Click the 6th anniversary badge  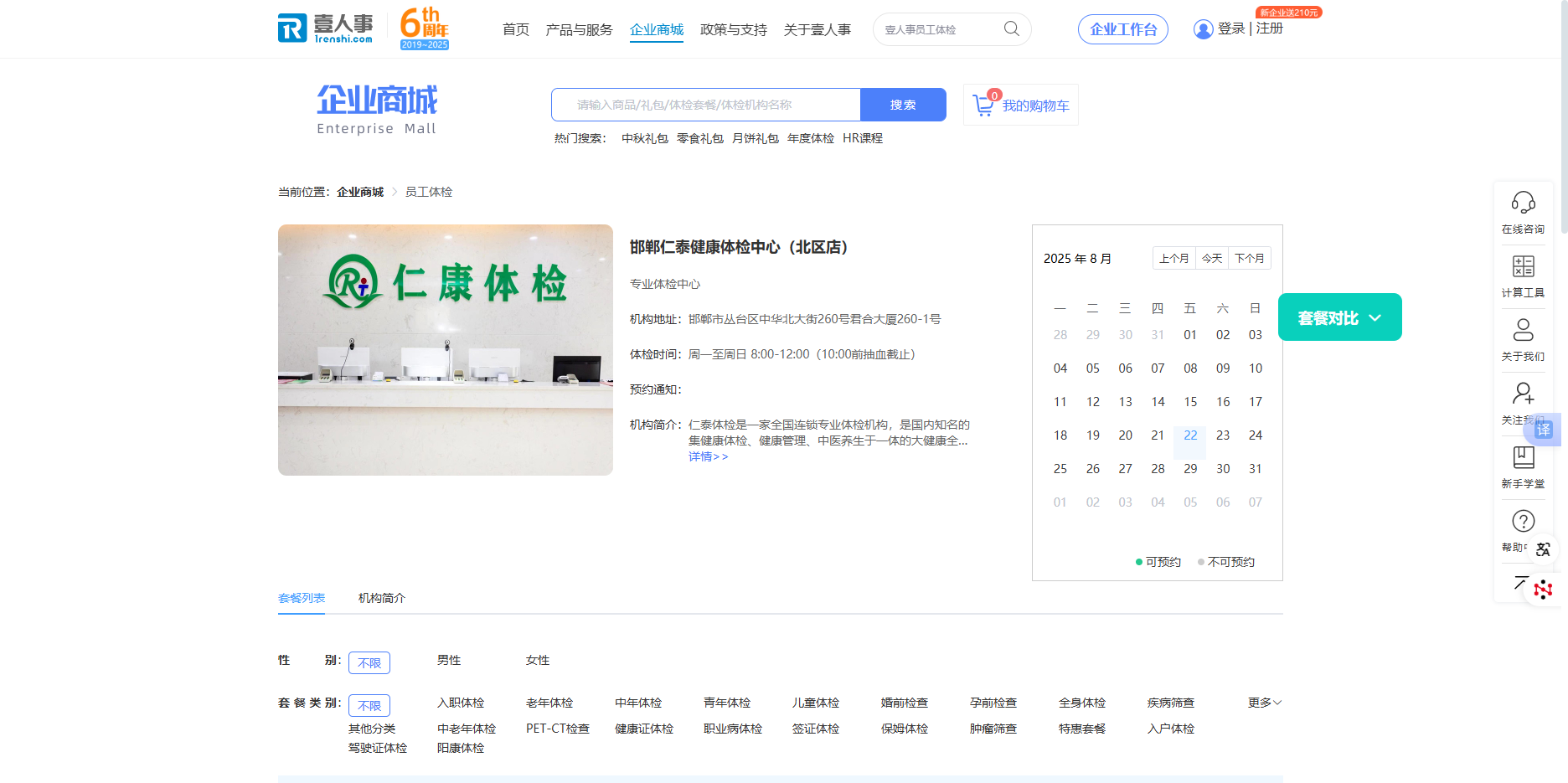(425, 28)
